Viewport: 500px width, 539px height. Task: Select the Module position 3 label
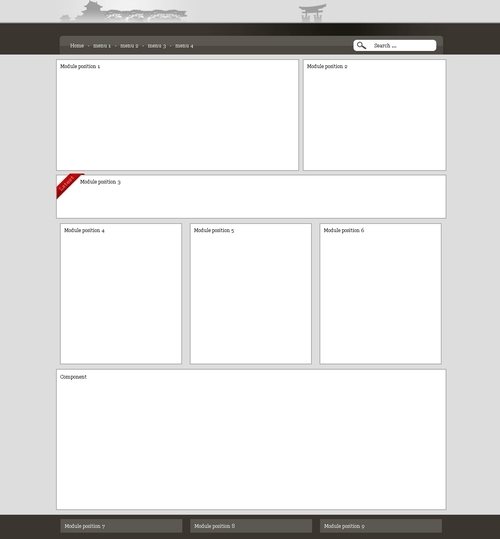(x=100, y=182)
